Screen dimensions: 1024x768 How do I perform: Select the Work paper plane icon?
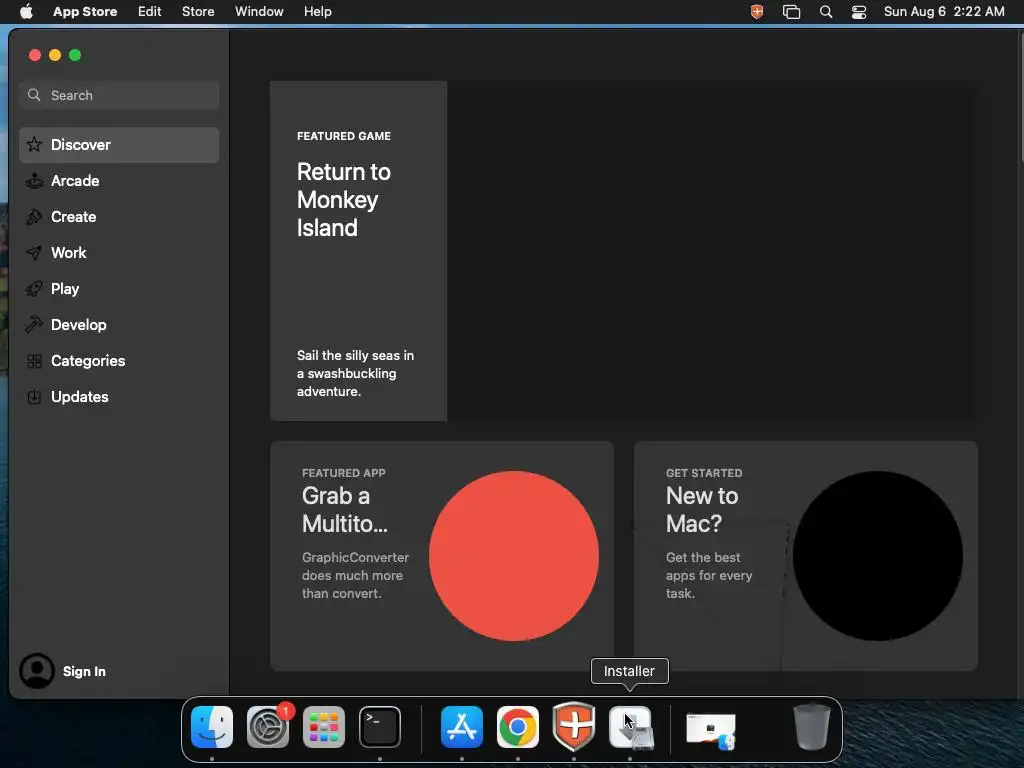pos(35,253)
